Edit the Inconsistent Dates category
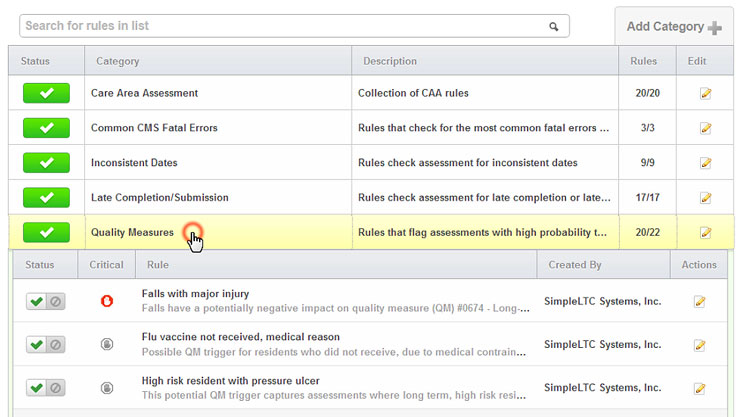This screenshot has height=417, width=741. [706, 163]
